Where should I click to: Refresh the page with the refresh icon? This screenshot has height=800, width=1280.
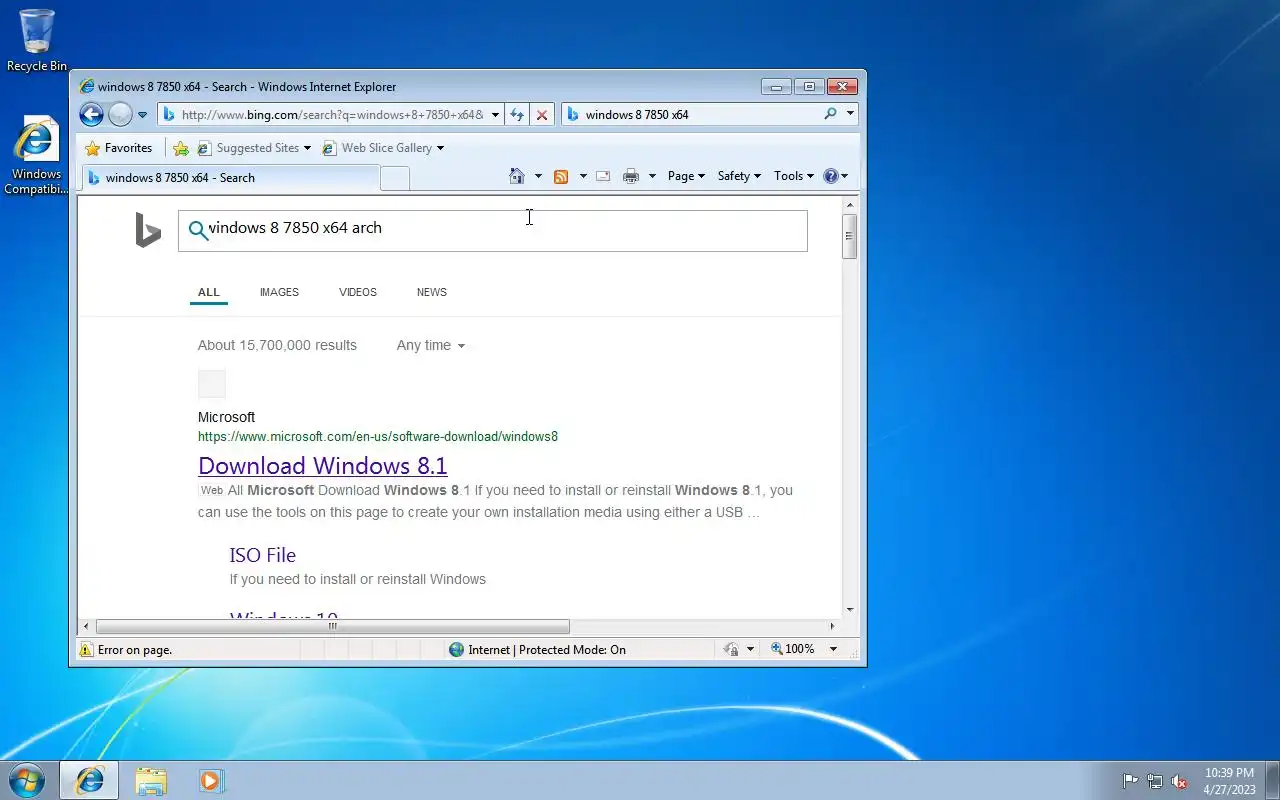517,115
